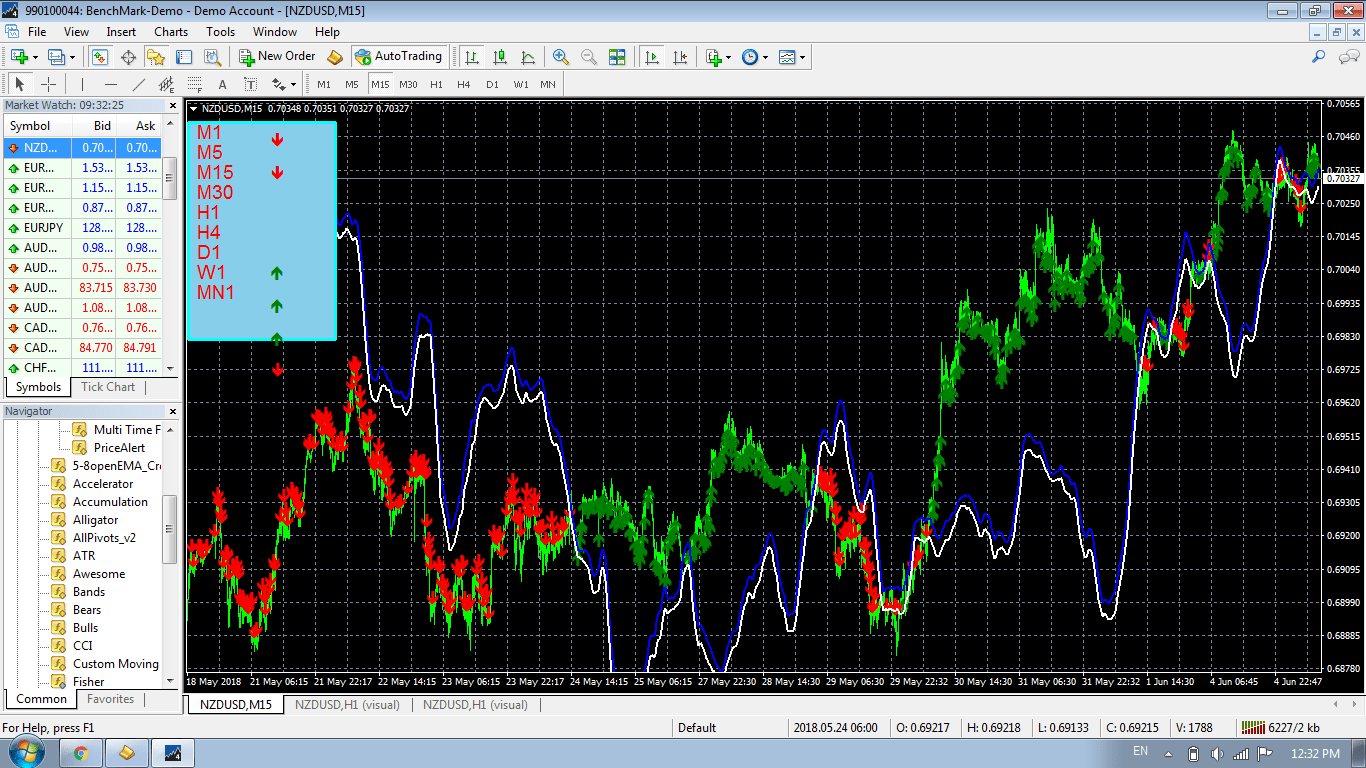The height and width of the screenshot is (768, 1366).
Task: Toggle chart auto scroll
Action: click(x=651, y=57)
